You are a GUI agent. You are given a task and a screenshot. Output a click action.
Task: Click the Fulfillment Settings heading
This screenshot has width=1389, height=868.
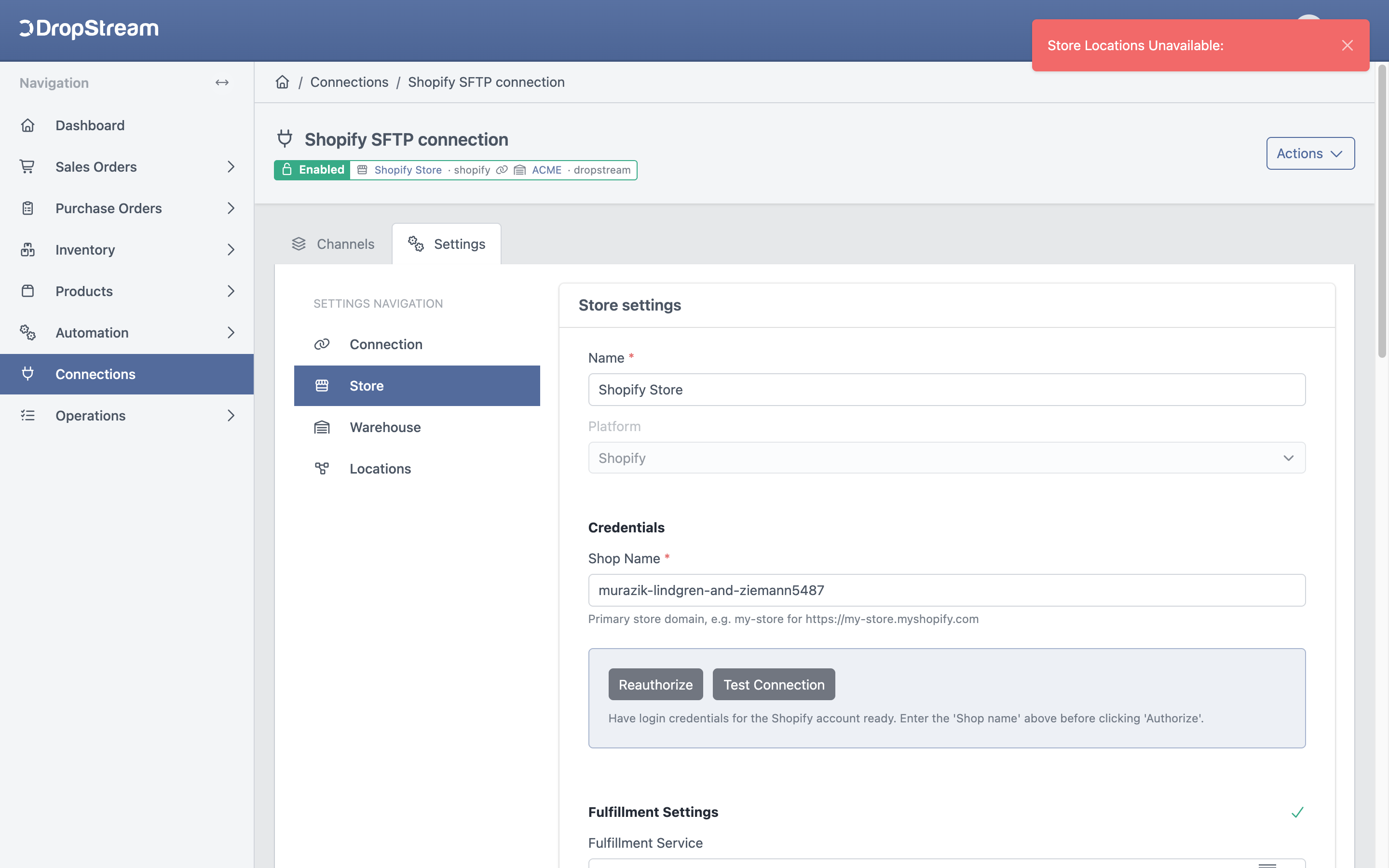(653, 812)
